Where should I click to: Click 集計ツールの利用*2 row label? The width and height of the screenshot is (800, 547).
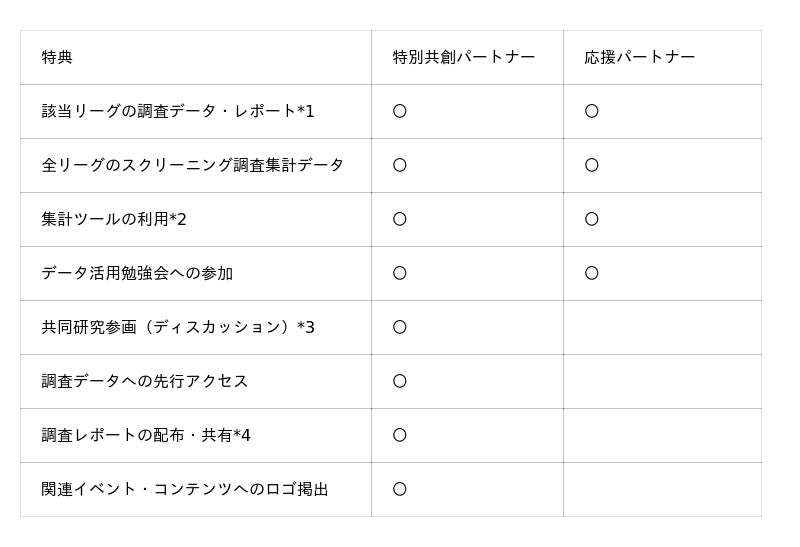[x=114, y=219]
